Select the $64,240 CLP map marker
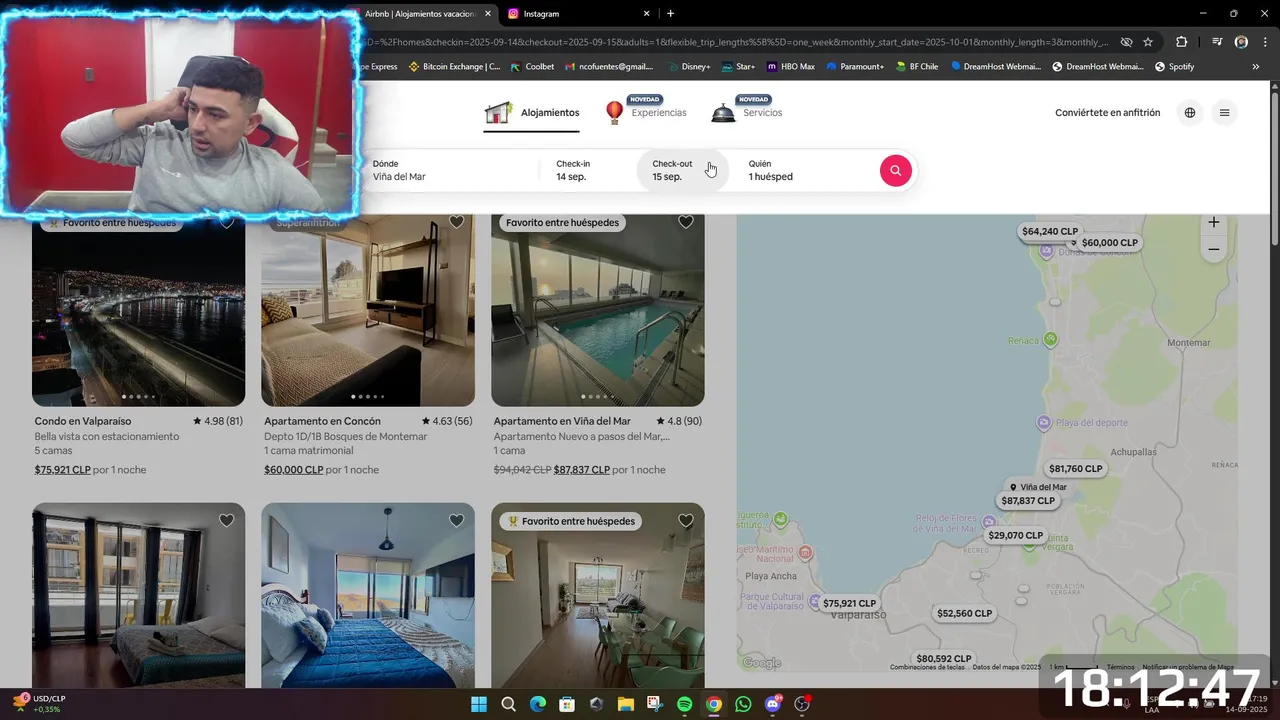 tap(1049, 231)
